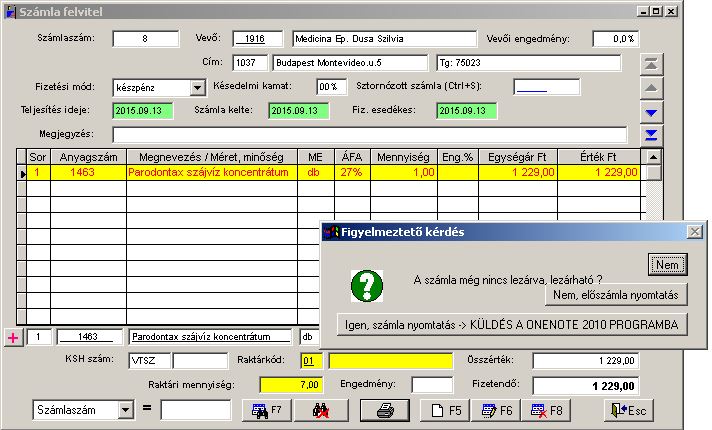Image resolution: width=712 pixels, height=430 pixels.
Task: Click the Nem button
Action: point(667,265)
